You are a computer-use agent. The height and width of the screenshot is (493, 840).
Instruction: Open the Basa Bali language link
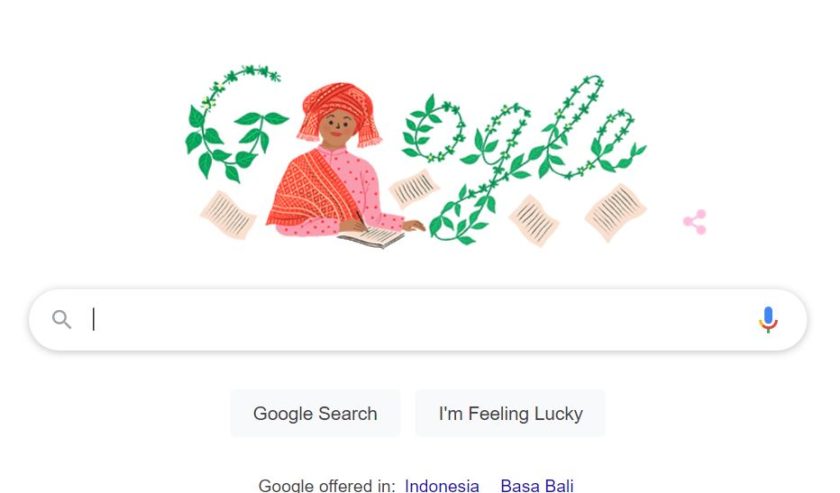click(x=537, y=485)
